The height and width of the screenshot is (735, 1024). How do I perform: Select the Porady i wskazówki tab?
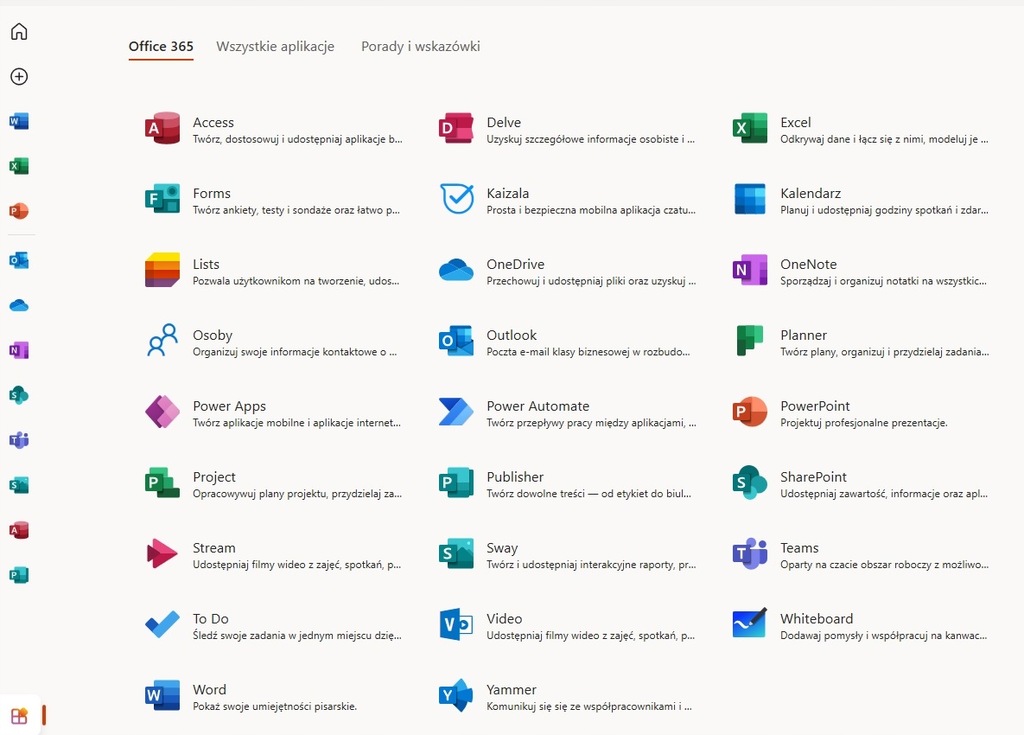click(421, 46)
